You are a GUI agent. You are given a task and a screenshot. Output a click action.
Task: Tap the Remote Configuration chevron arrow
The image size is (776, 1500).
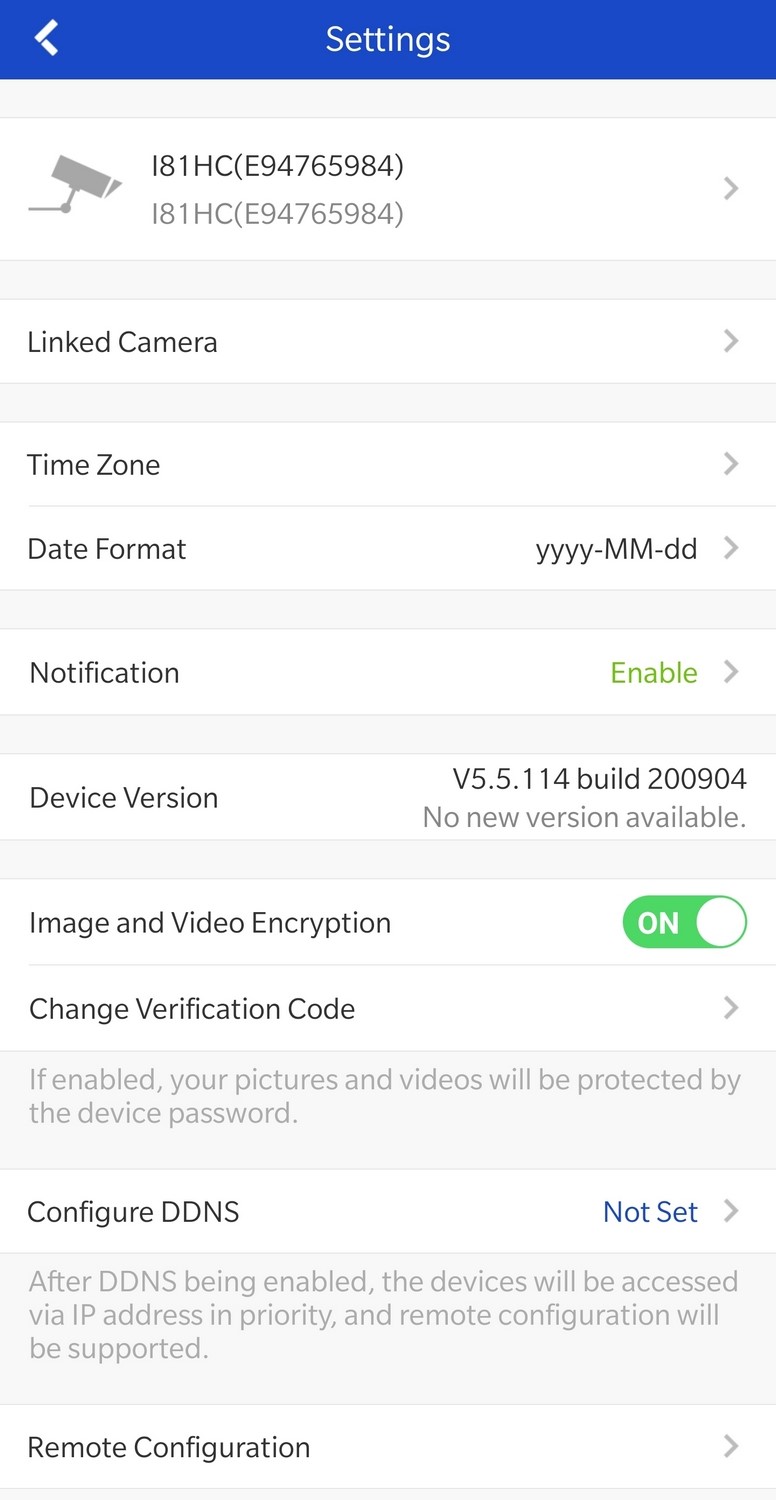731,1446
